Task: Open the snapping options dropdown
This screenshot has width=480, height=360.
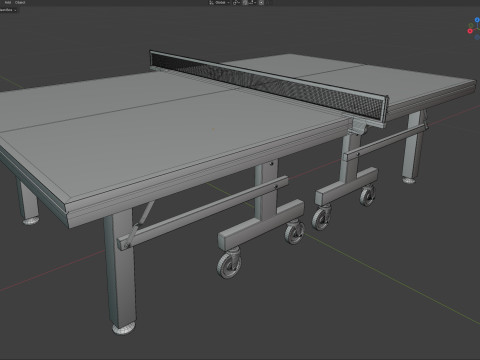Action: 252,2
